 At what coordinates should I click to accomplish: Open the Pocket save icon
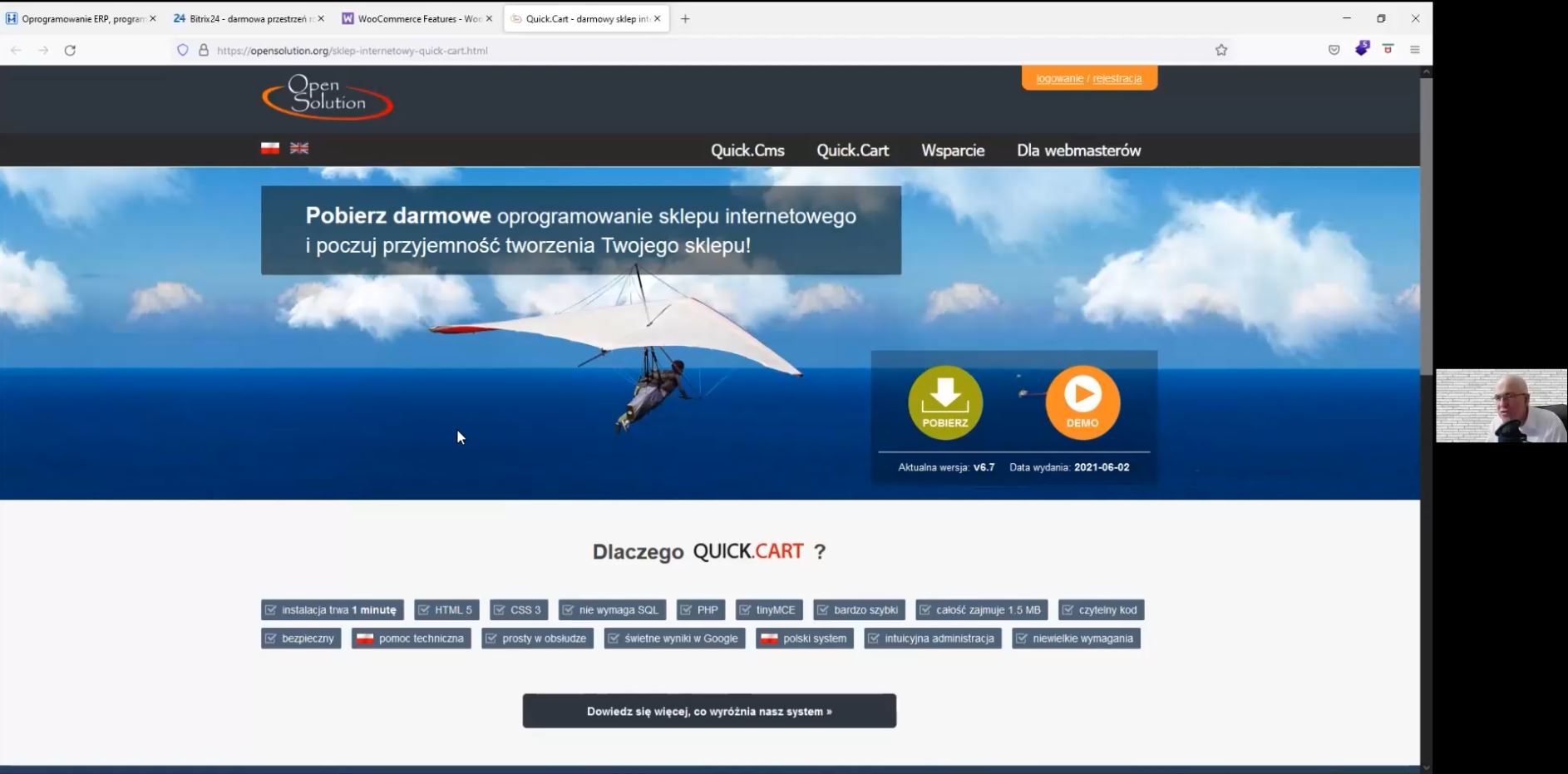[x=1334, y=50]
